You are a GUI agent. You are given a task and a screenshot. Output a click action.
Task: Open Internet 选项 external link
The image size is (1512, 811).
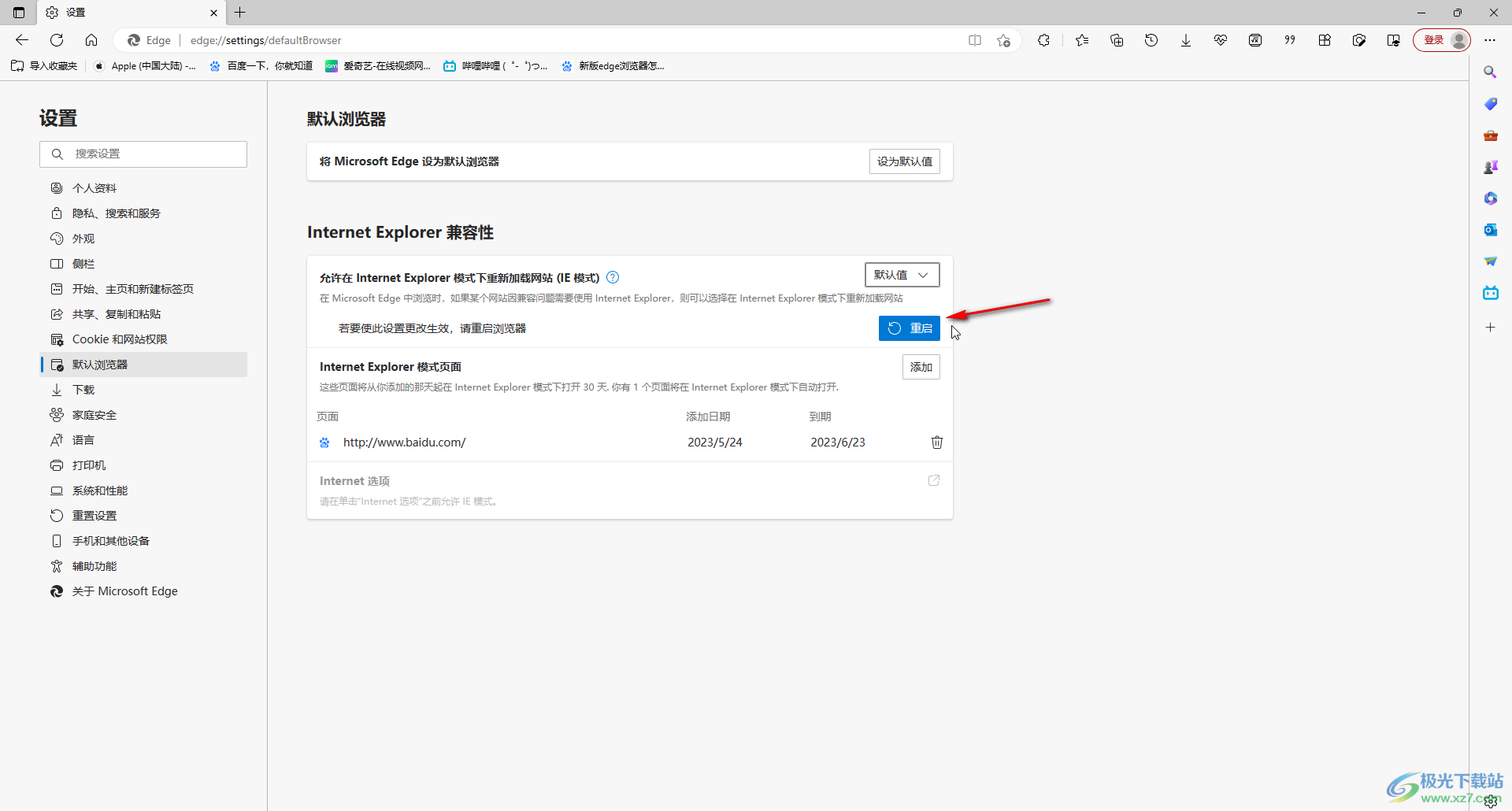[934, 480]
